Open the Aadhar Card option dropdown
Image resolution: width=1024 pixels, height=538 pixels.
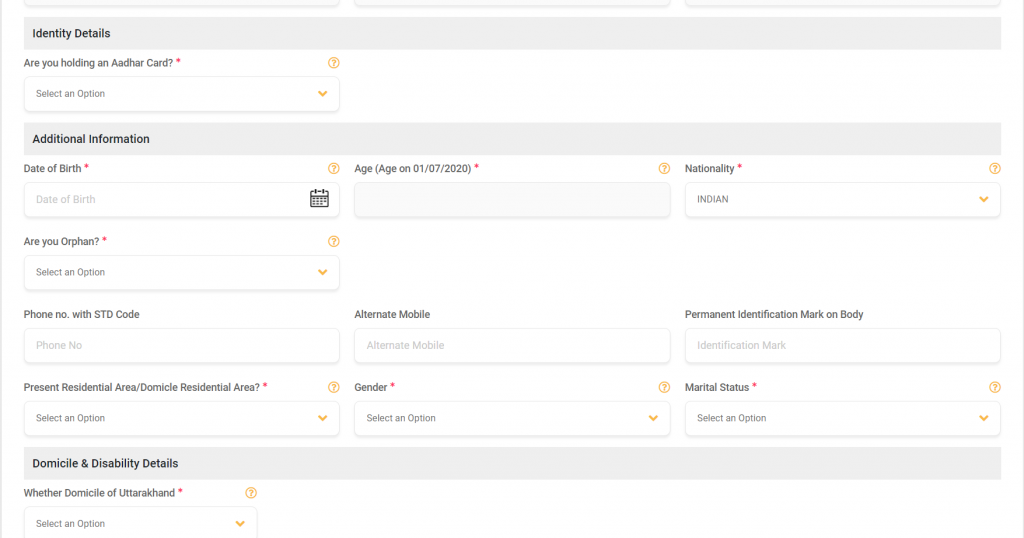point(182,93)
